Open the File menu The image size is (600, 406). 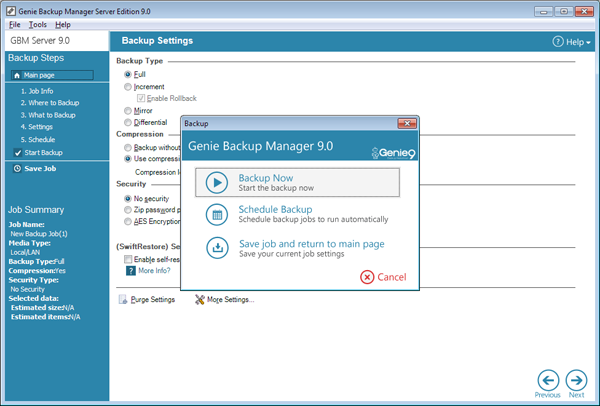coord(15,24)
